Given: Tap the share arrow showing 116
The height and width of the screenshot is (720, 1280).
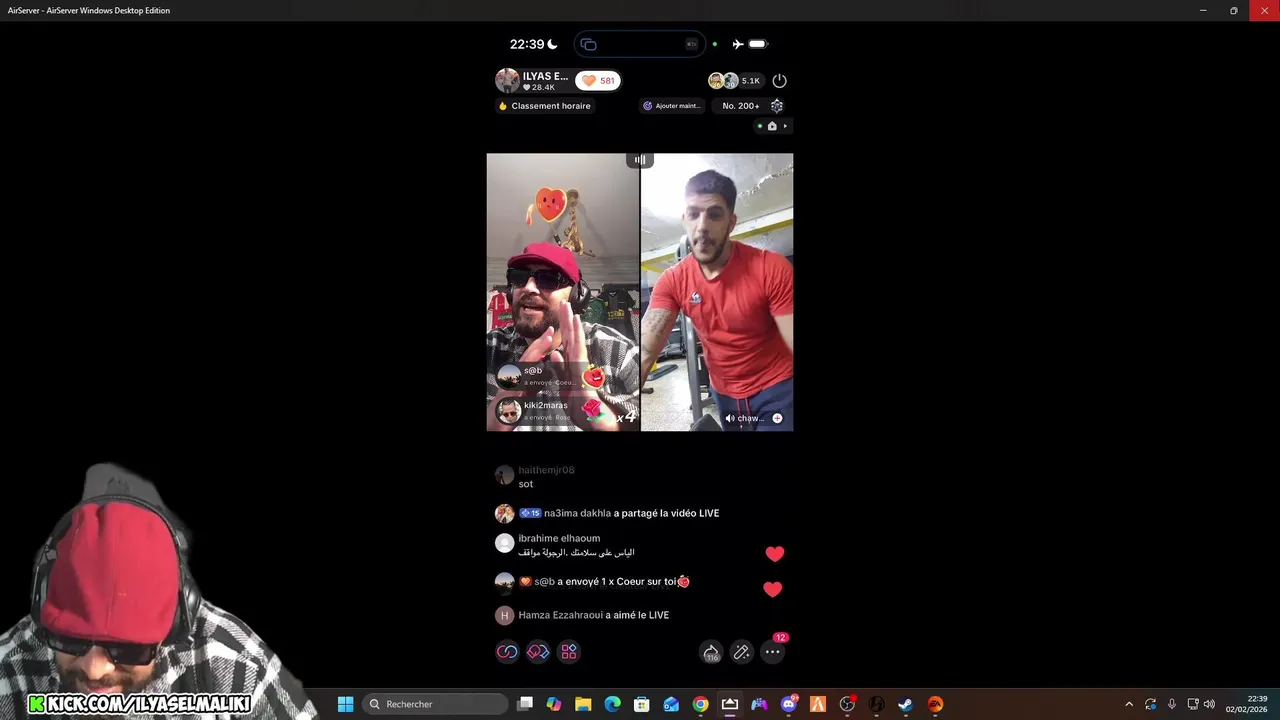Looking at the screenshot, I should tap(711, 652).
